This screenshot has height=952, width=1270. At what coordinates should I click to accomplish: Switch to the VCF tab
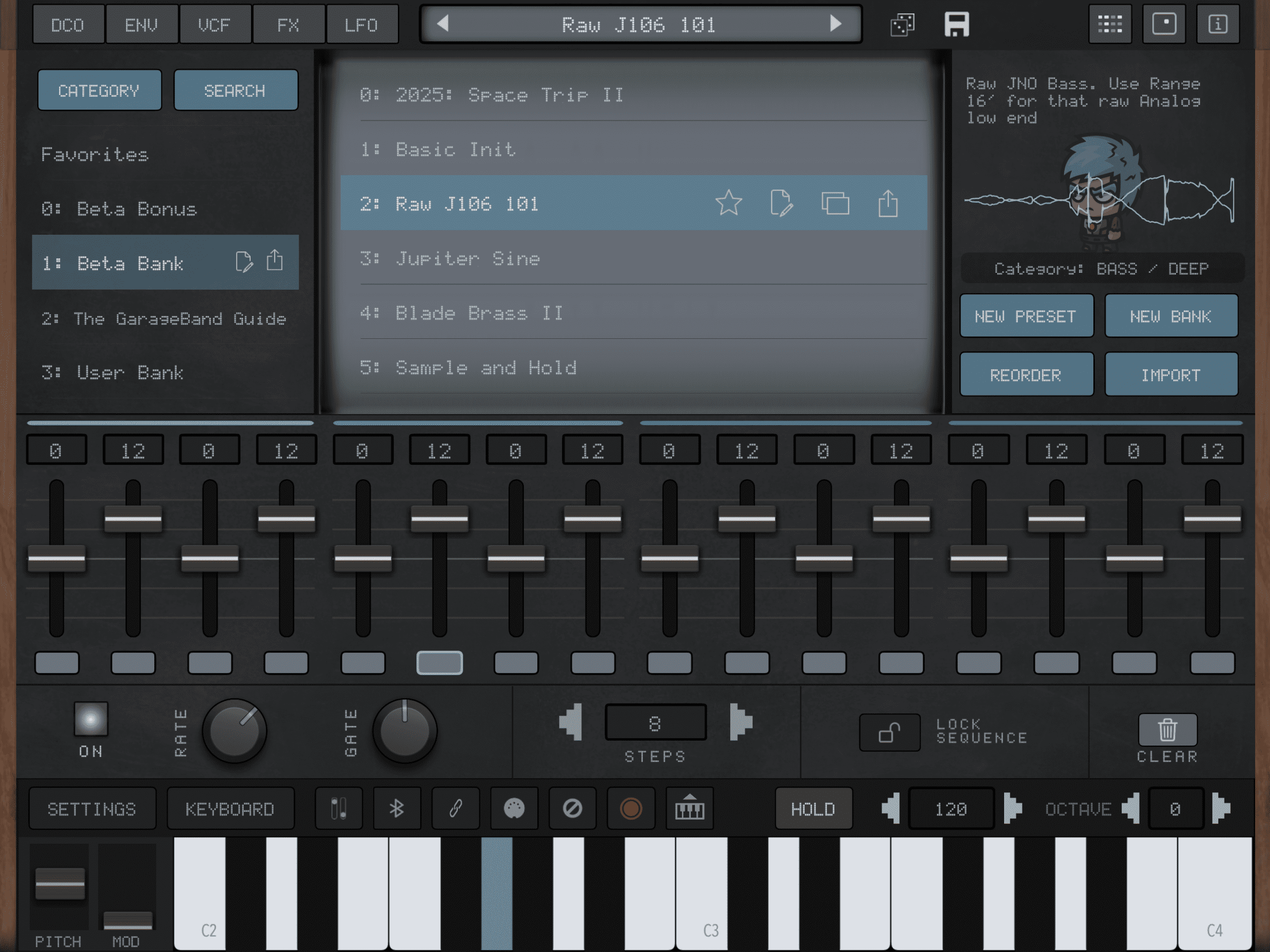[214, 25]
